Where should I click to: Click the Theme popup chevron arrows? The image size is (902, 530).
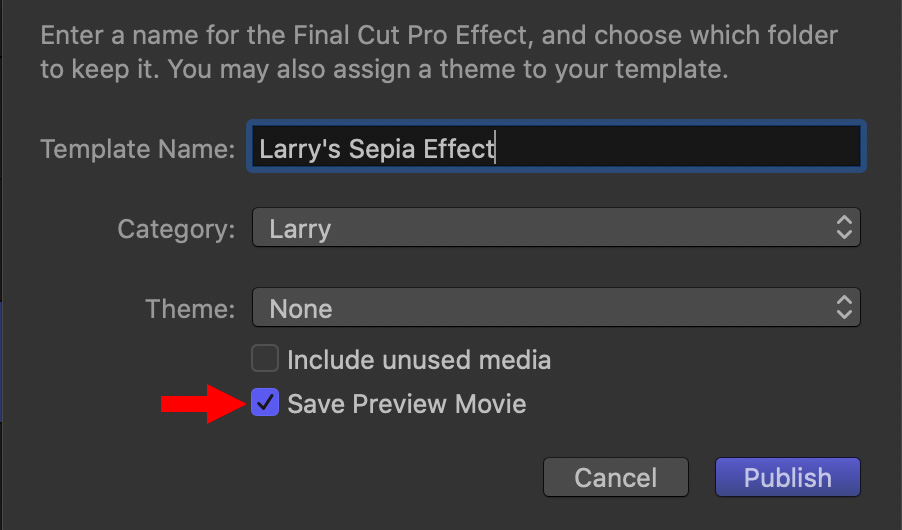[845, 307]
